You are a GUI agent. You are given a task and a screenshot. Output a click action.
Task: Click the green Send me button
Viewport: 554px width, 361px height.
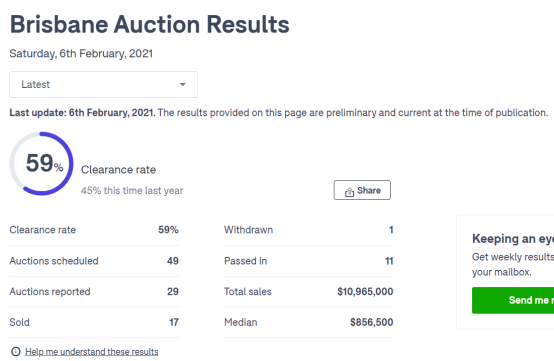[513, 300]
